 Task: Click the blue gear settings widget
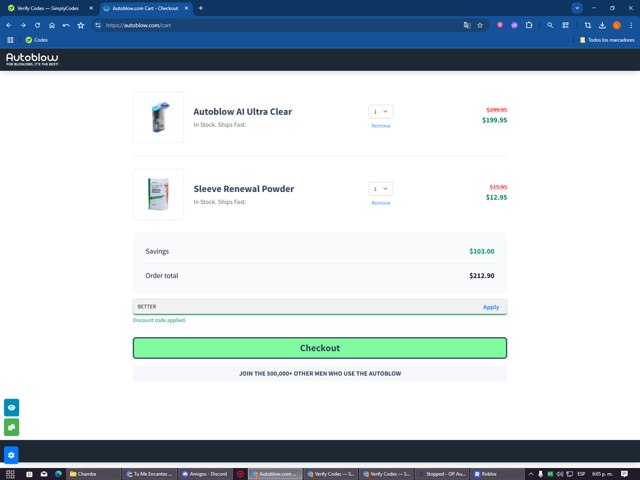[11, 455]
